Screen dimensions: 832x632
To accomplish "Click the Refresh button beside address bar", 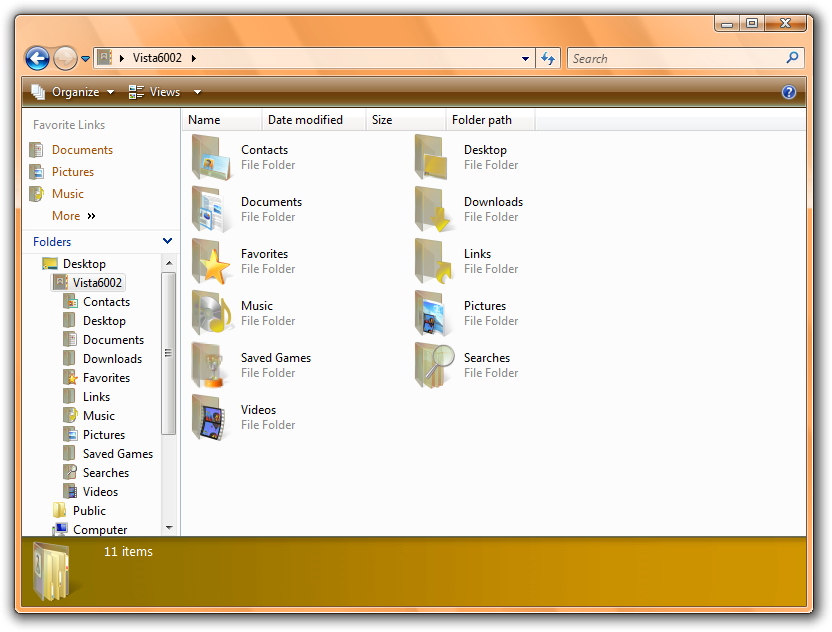I will click(548, 58).
